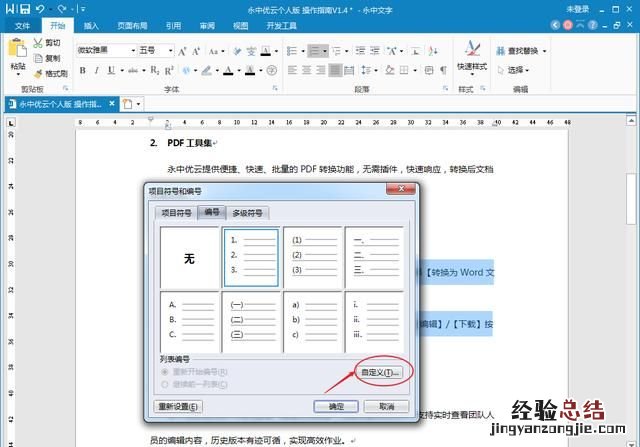This screenshot has height=447, width=640.
Task: Expand the font color dropdown arrow
Action: [x=239, y=71]
